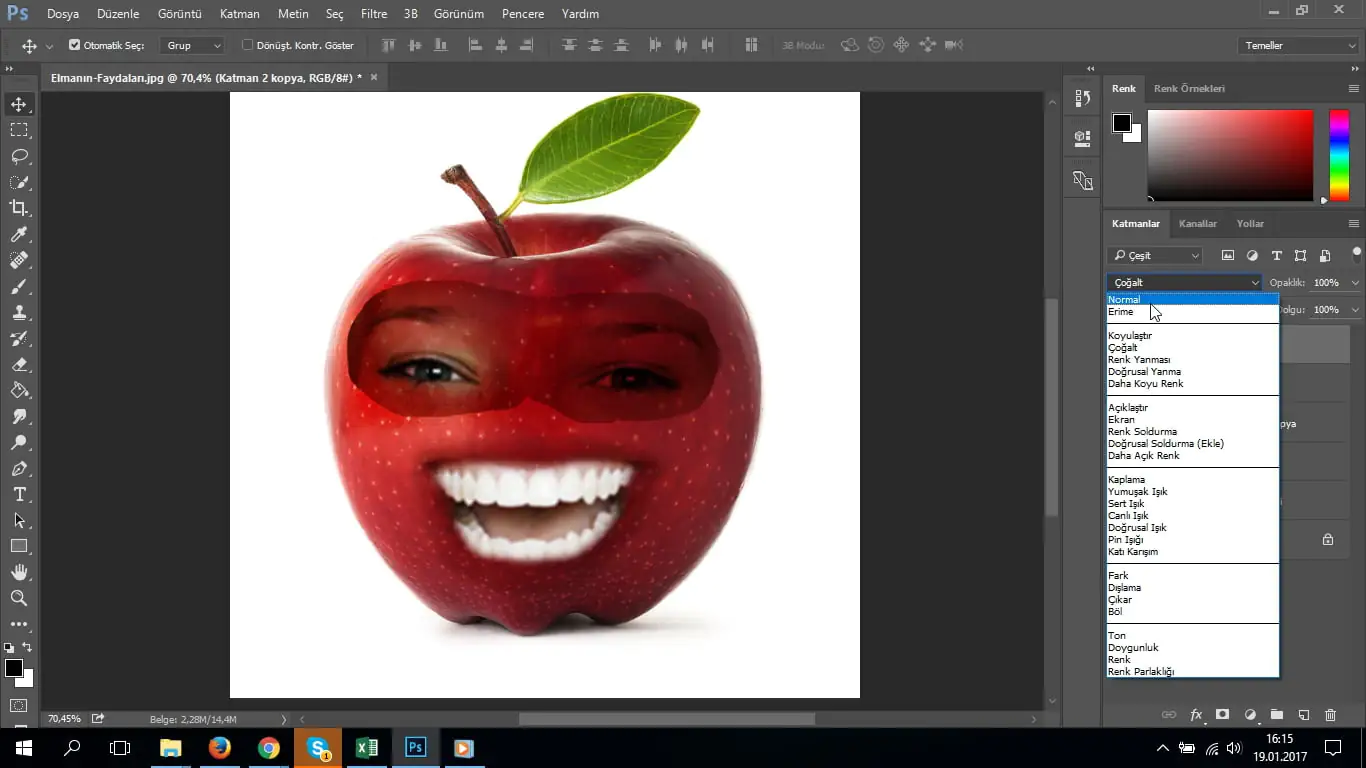
Task: Open Excel from the Windows taskbar
Action: click(367, 747)
